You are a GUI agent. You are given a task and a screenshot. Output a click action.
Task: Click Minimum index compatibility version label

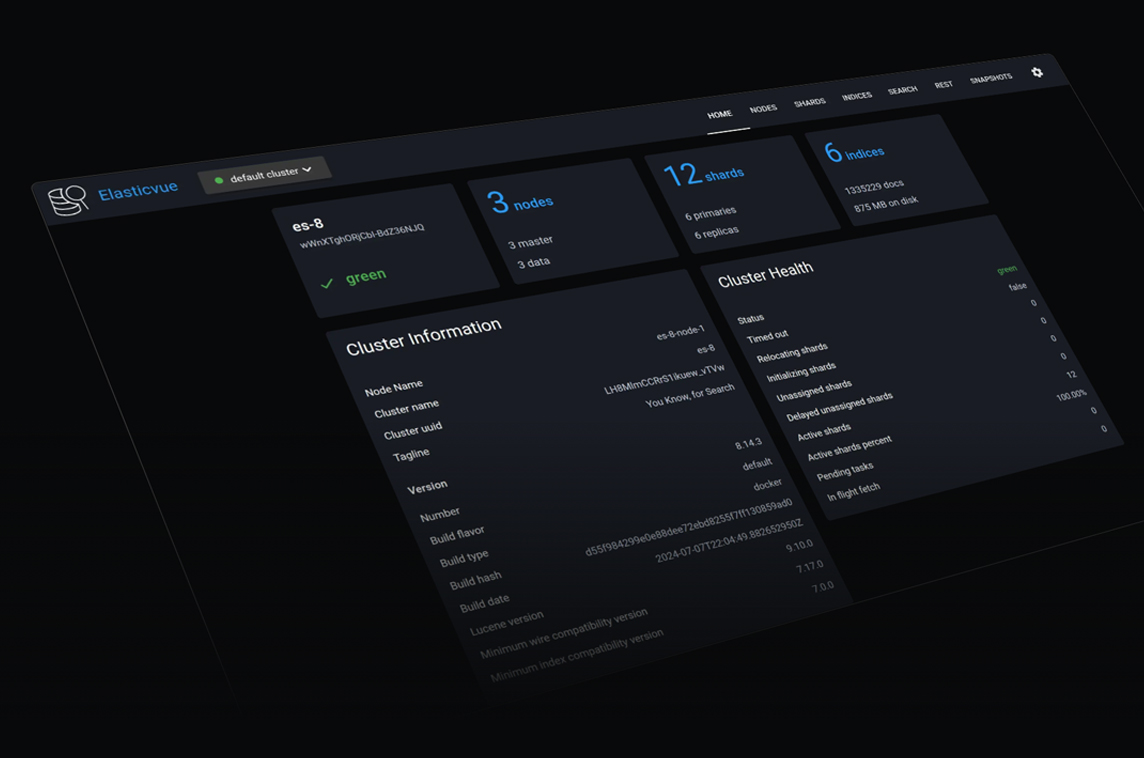[x=576, y=655]
